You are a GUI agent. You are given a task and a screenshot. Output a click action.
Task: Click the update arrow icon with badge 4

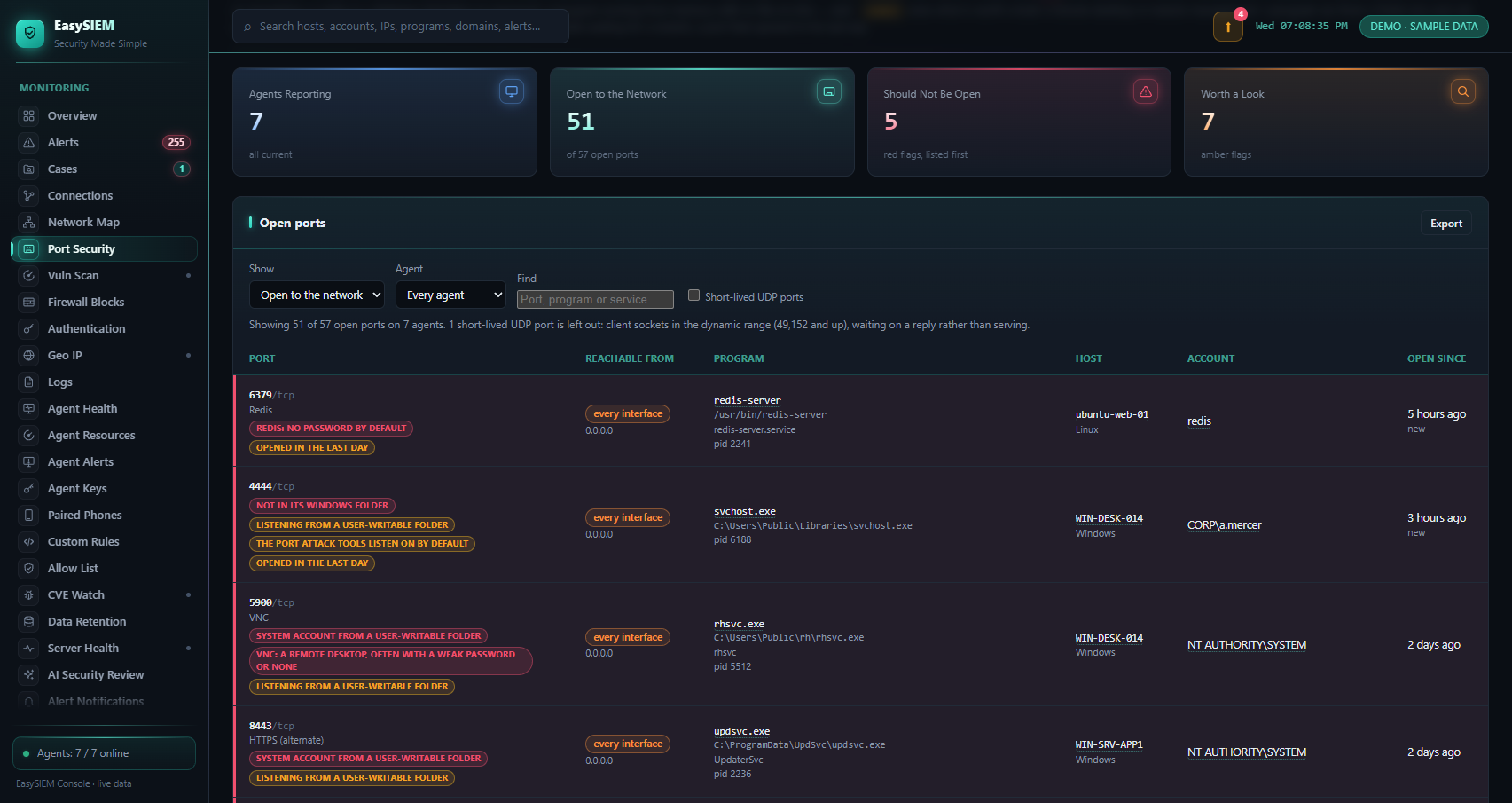(x=1228, y=27)
